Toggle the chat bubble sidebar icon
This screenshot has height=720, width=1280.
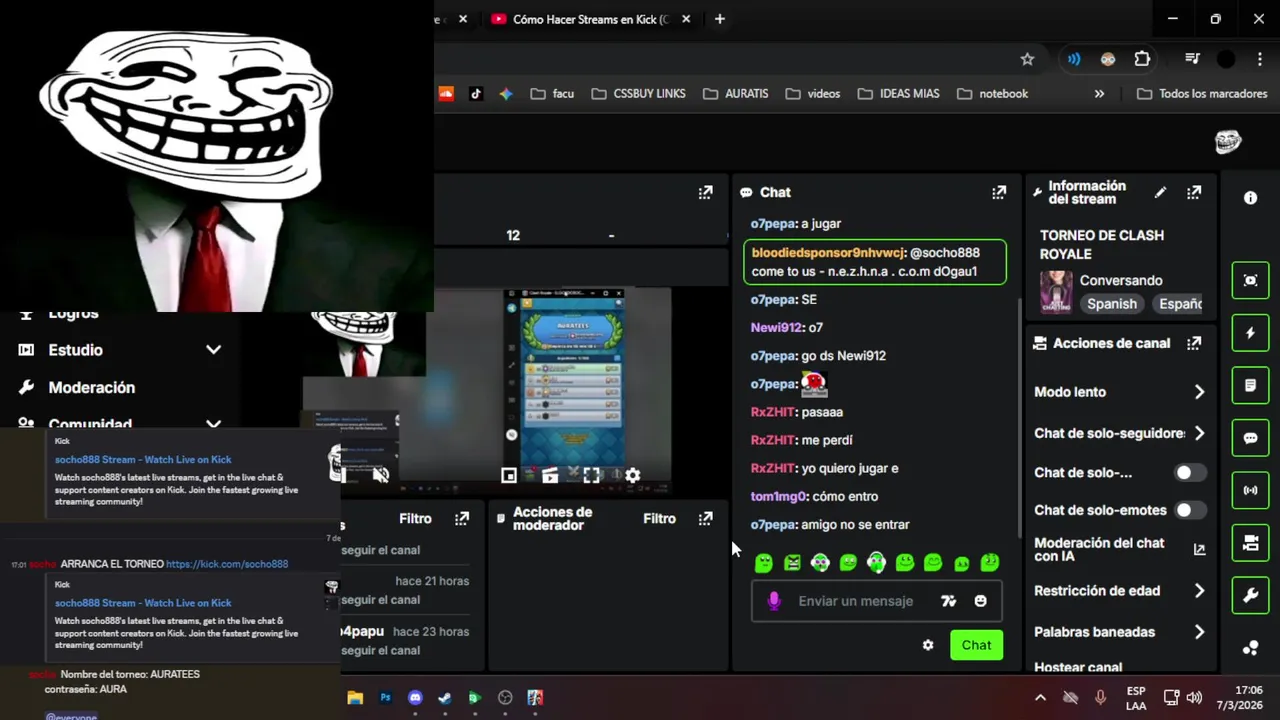coord(1250,438)
